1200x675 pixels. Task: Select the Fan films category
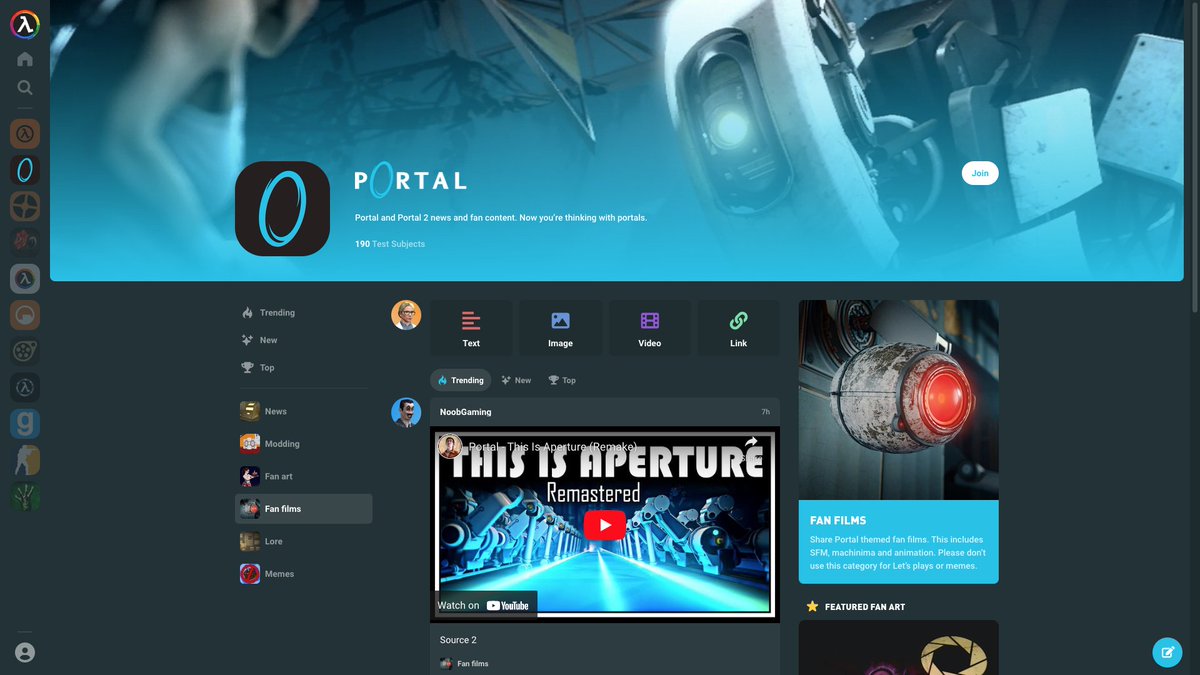point(303,509)
